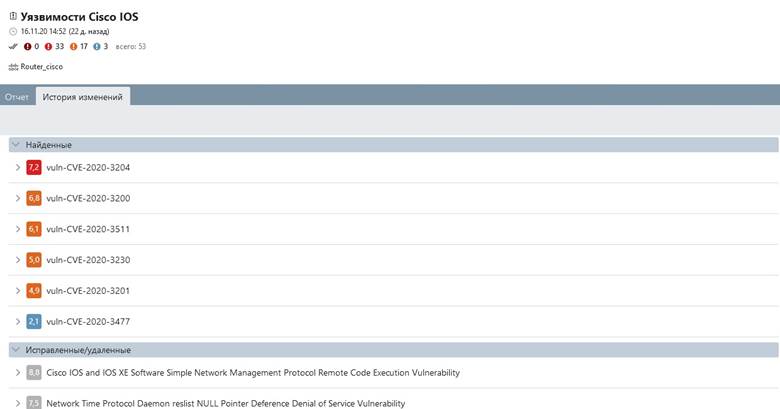Collapse the Найденные section
This screenshot has width=780, height=409.
[15, 145]
